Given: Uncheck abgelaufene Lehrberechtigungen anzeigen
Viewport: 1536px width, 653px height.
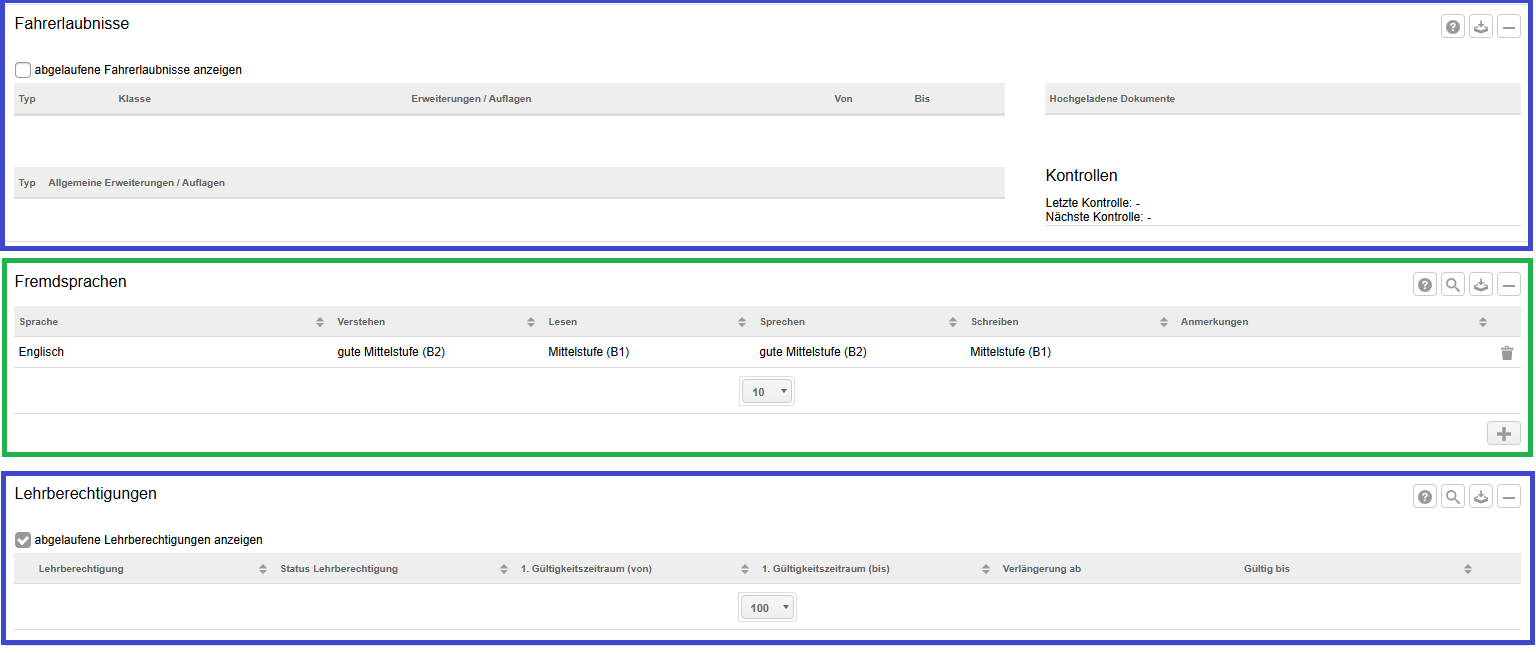Looking at the screenshot, I should pos(23,540).
